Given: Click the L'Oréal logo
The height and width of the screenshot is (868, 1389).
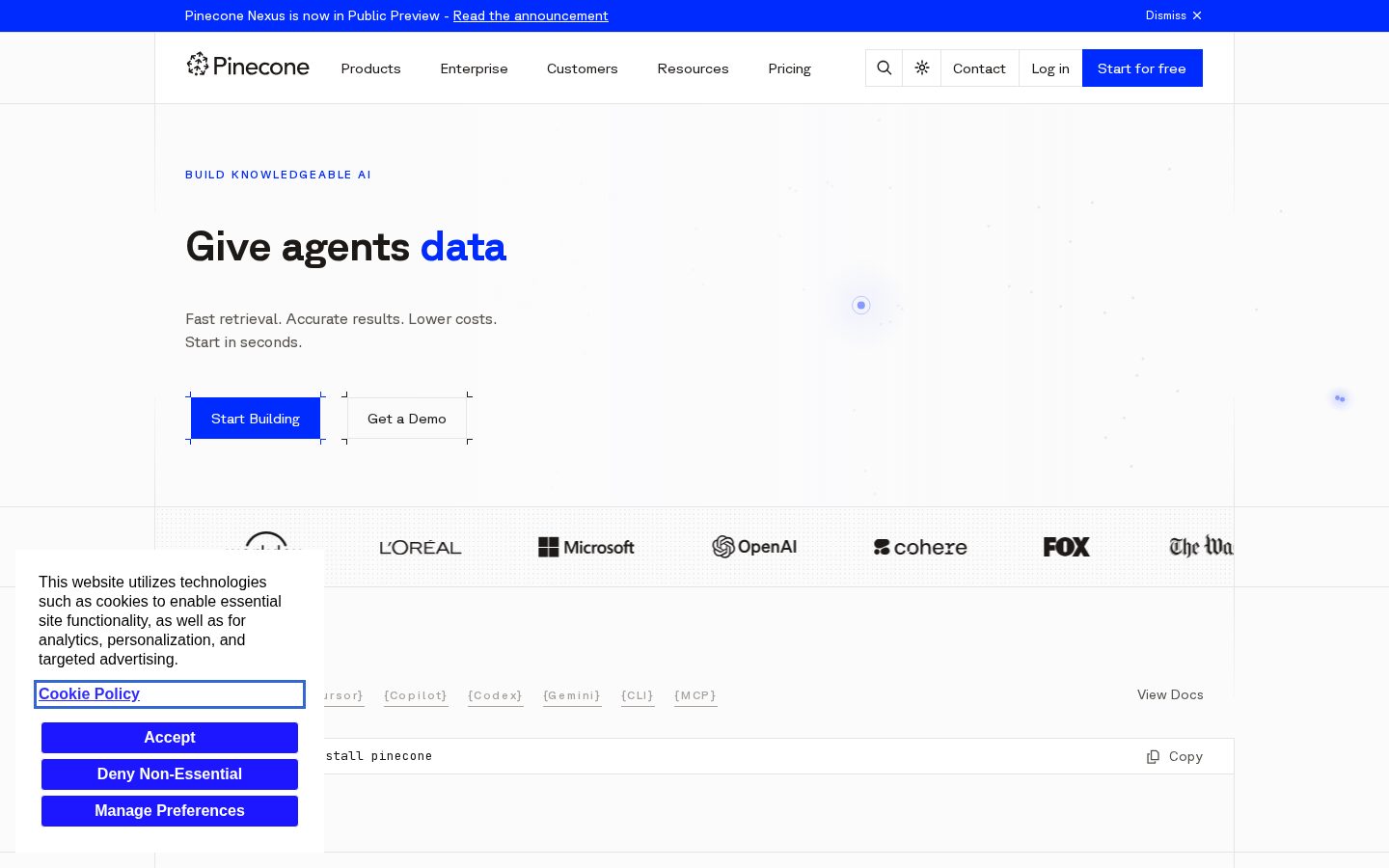Looking at the screenshot, I should 421,547.
